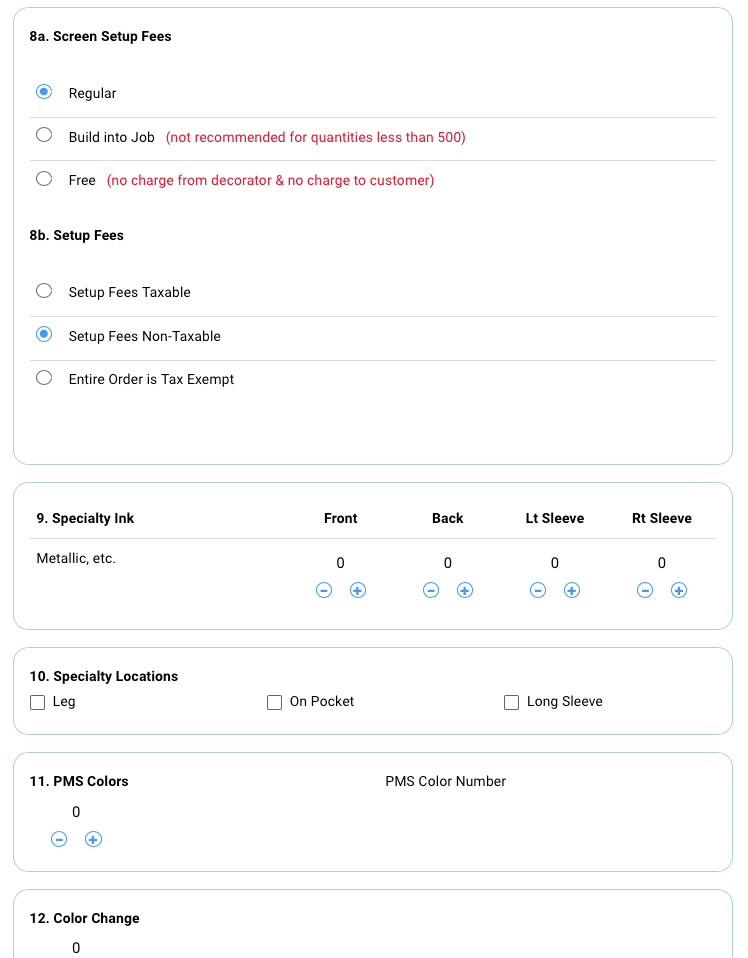Reduce PMS Colors with minus icon

click(59, 839)
